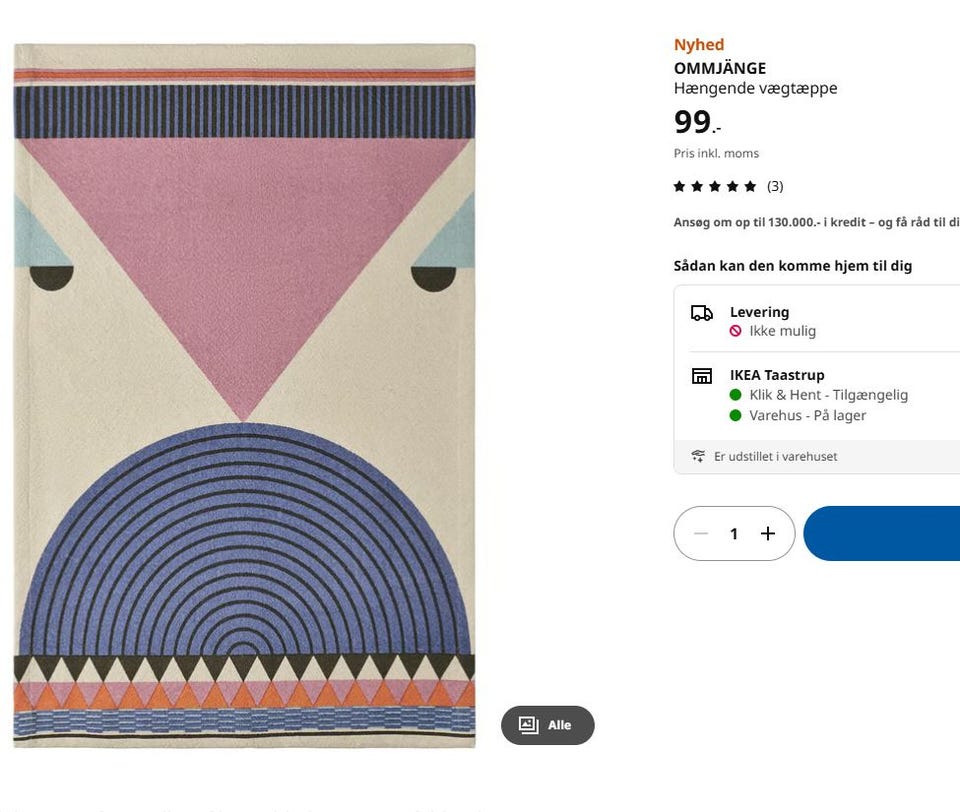Viewport: 960px width, 812px height.
Task: Click the 'Er udstillet i varehuset' text
Action: point(776,457)
